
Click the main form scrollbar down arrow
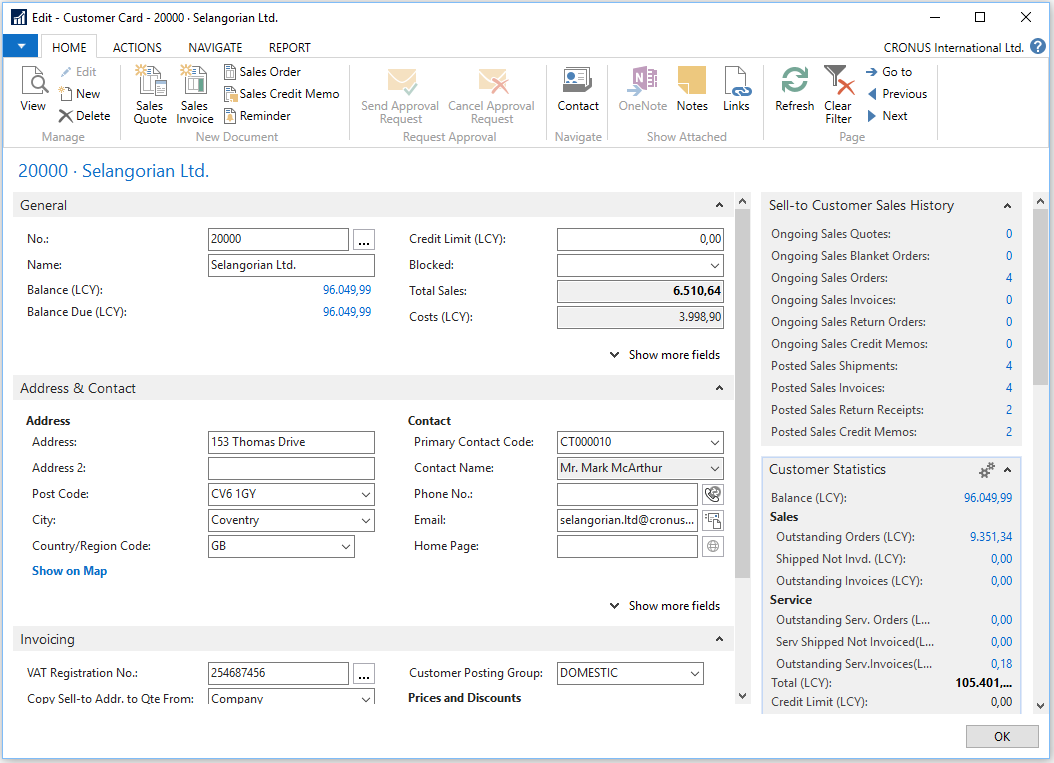742,696
